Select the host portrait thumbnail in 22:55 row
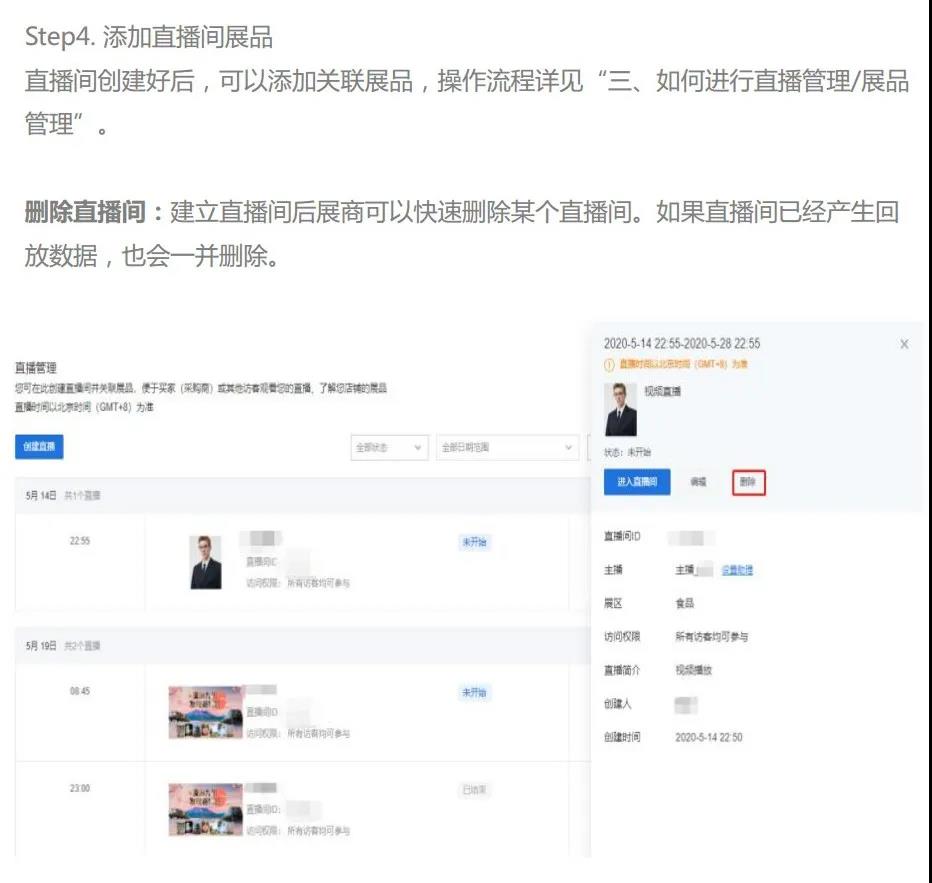932x883 pixels. 206,562
